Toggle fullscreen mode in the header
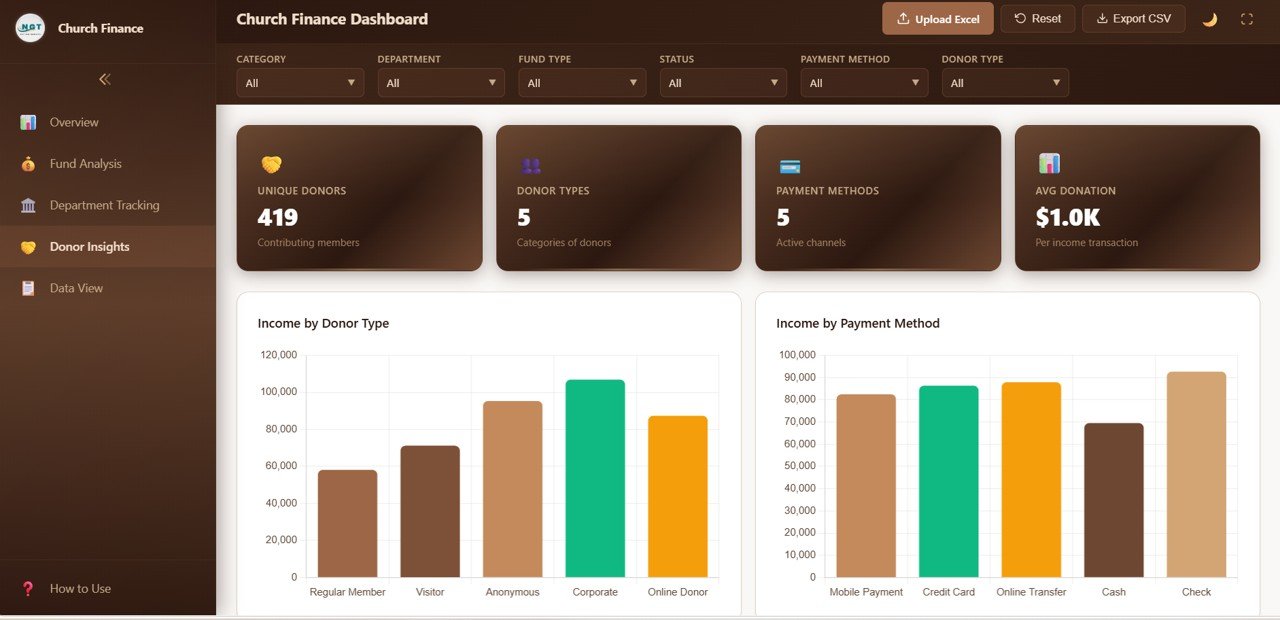The height and width of the screenshot is (620, 1280). [x=1248, y=18]
